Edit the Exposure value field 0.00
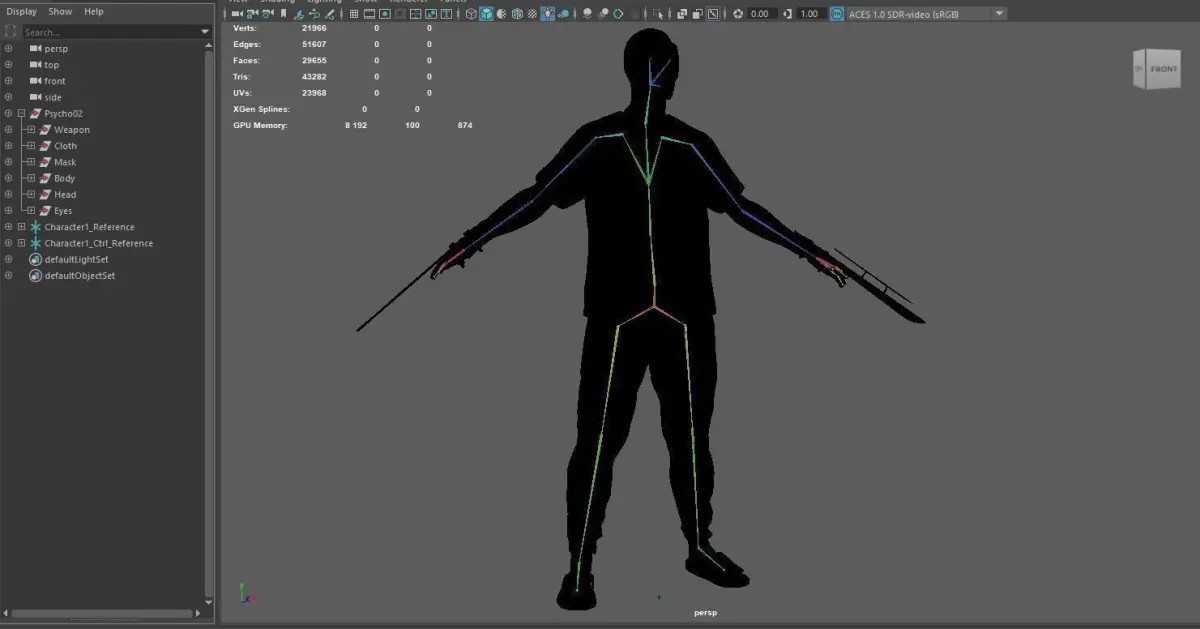The image size is (1200, 629). tap(762, 14)
